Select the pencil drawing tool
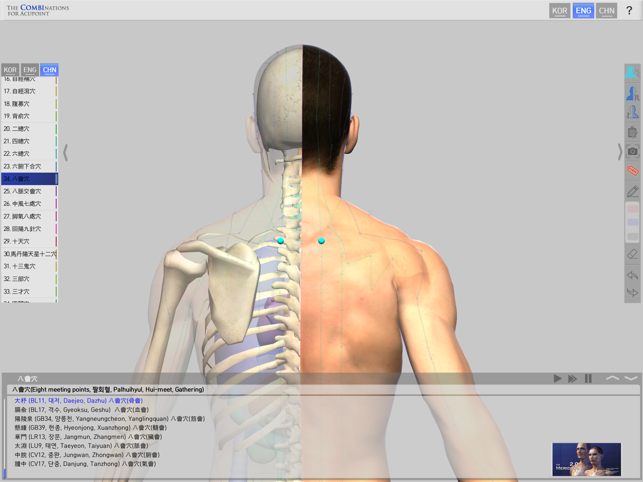This screenshot has height=482, width=643. (x=632, y=191)
